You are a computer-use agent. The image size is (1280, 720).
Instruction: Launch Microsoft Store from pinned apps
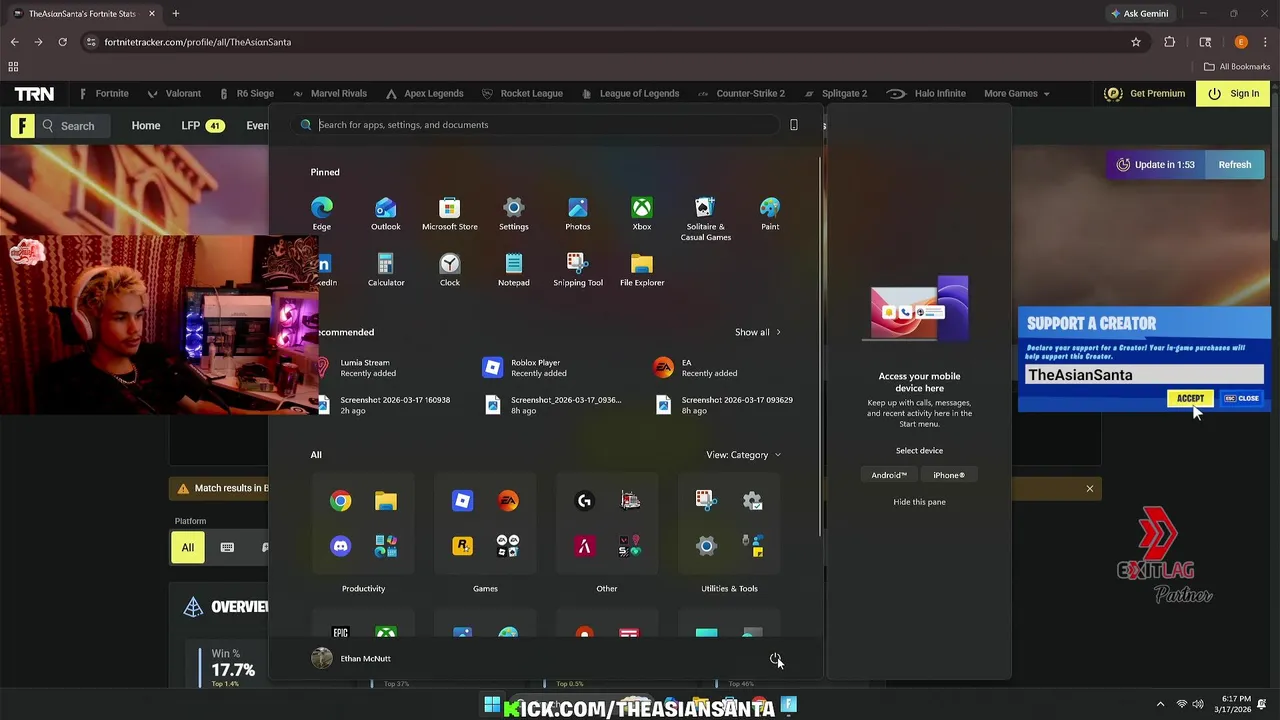pos(449,214)
